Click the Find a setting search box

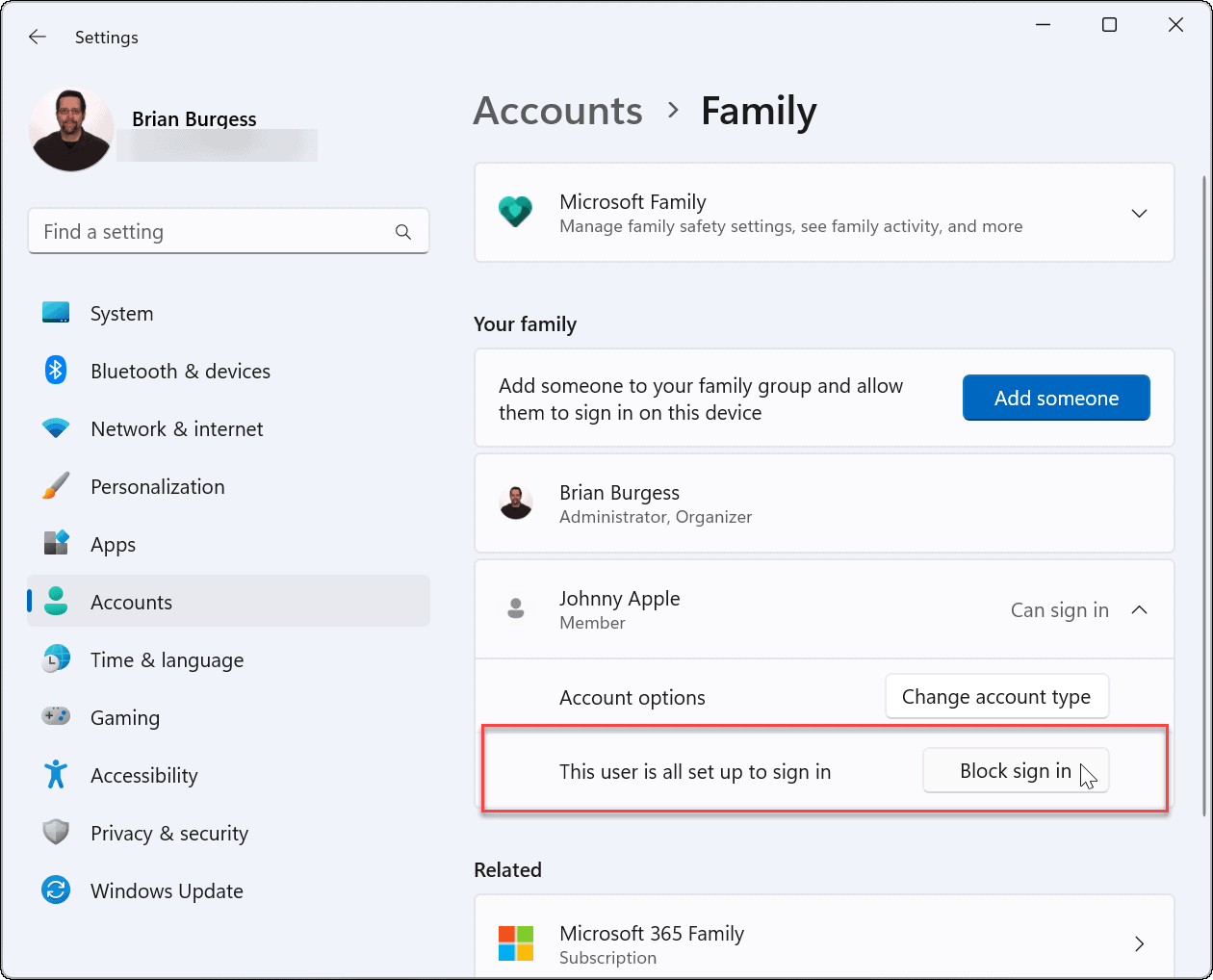pos(212,232)
